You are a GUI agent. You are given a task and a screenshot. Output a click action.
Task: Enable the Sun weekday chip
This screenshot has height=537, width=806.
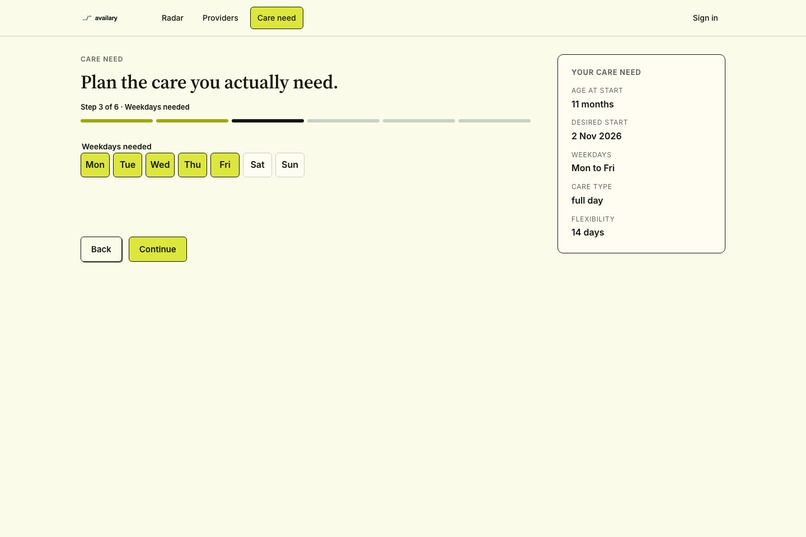click(290, 165)
